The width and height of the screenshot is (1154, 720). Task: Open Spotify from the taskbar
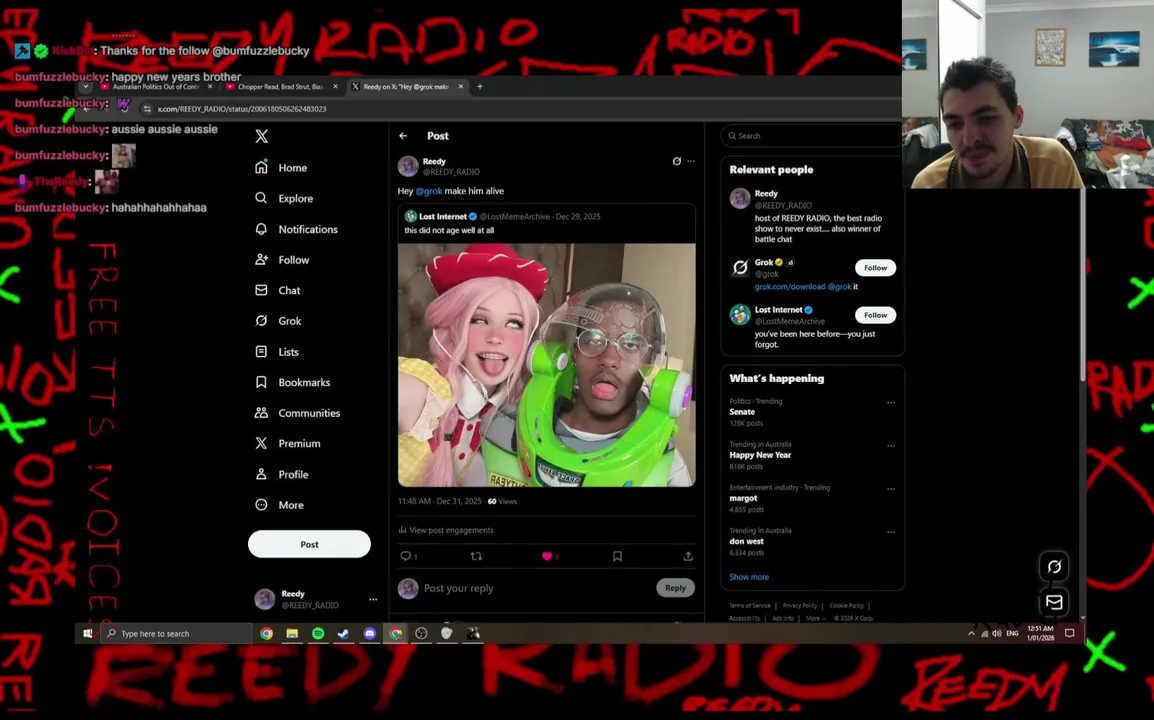click(318, 633)
